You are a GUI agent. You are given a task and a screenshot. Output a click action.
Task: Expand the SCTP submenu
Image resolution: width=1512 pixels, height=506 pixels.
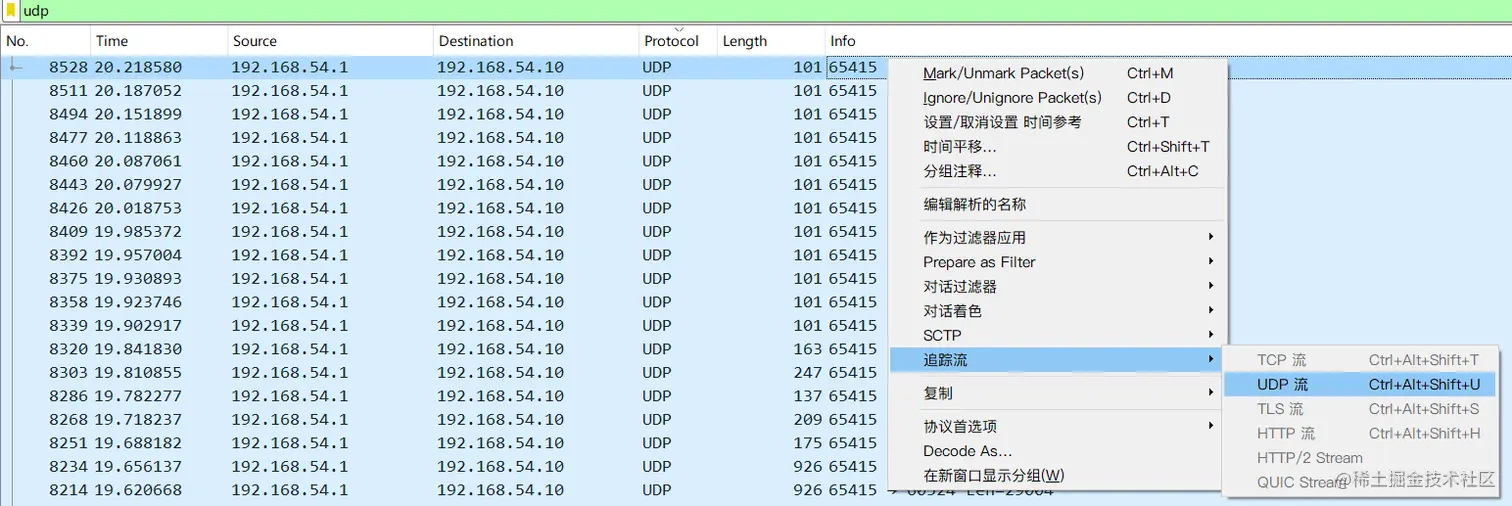1057,335
